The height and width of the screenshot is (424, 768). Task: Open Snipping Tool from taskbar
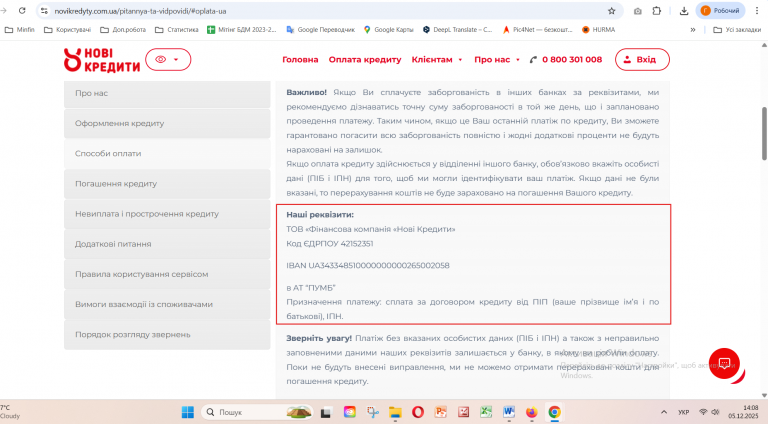pyautogui.click(x=372, y=412)
